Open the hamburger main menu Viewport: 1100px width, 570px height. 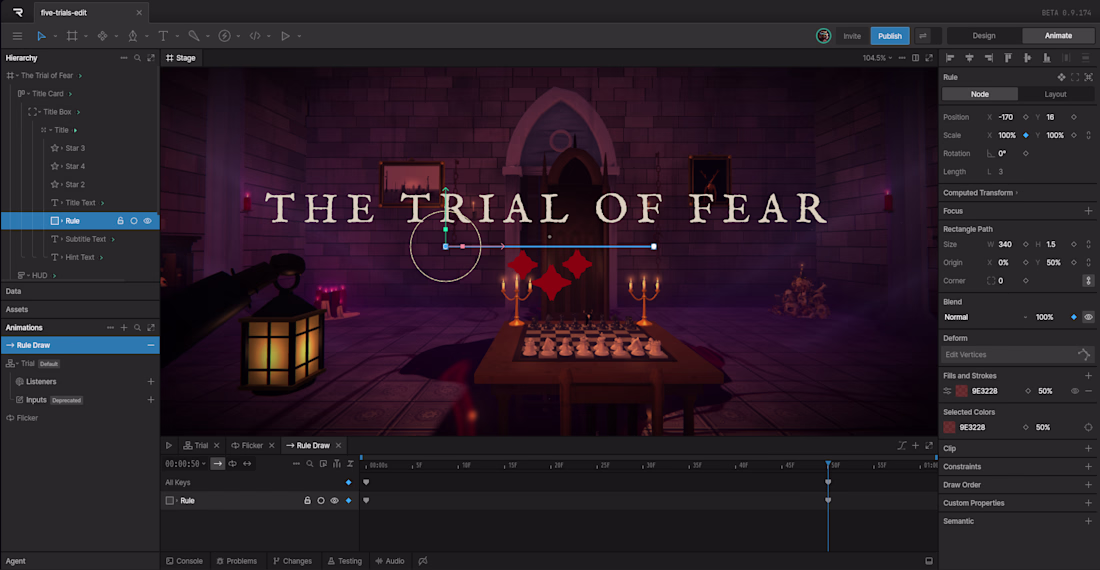pyautogui.click(x=17, y=36)
